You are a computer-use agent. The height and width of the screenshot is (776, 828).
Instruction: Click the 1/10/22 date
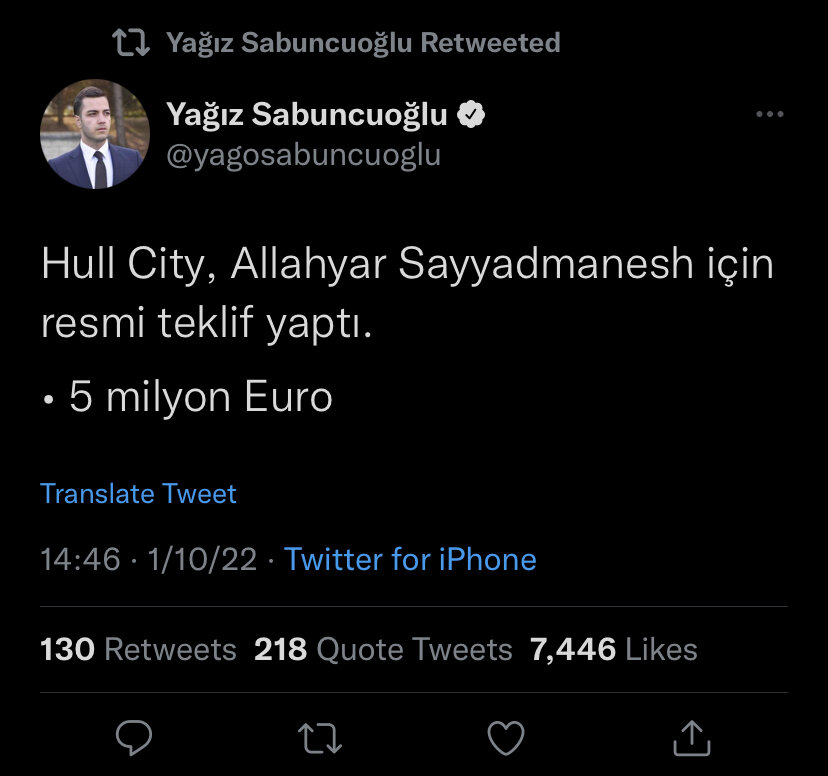point(201,559)
